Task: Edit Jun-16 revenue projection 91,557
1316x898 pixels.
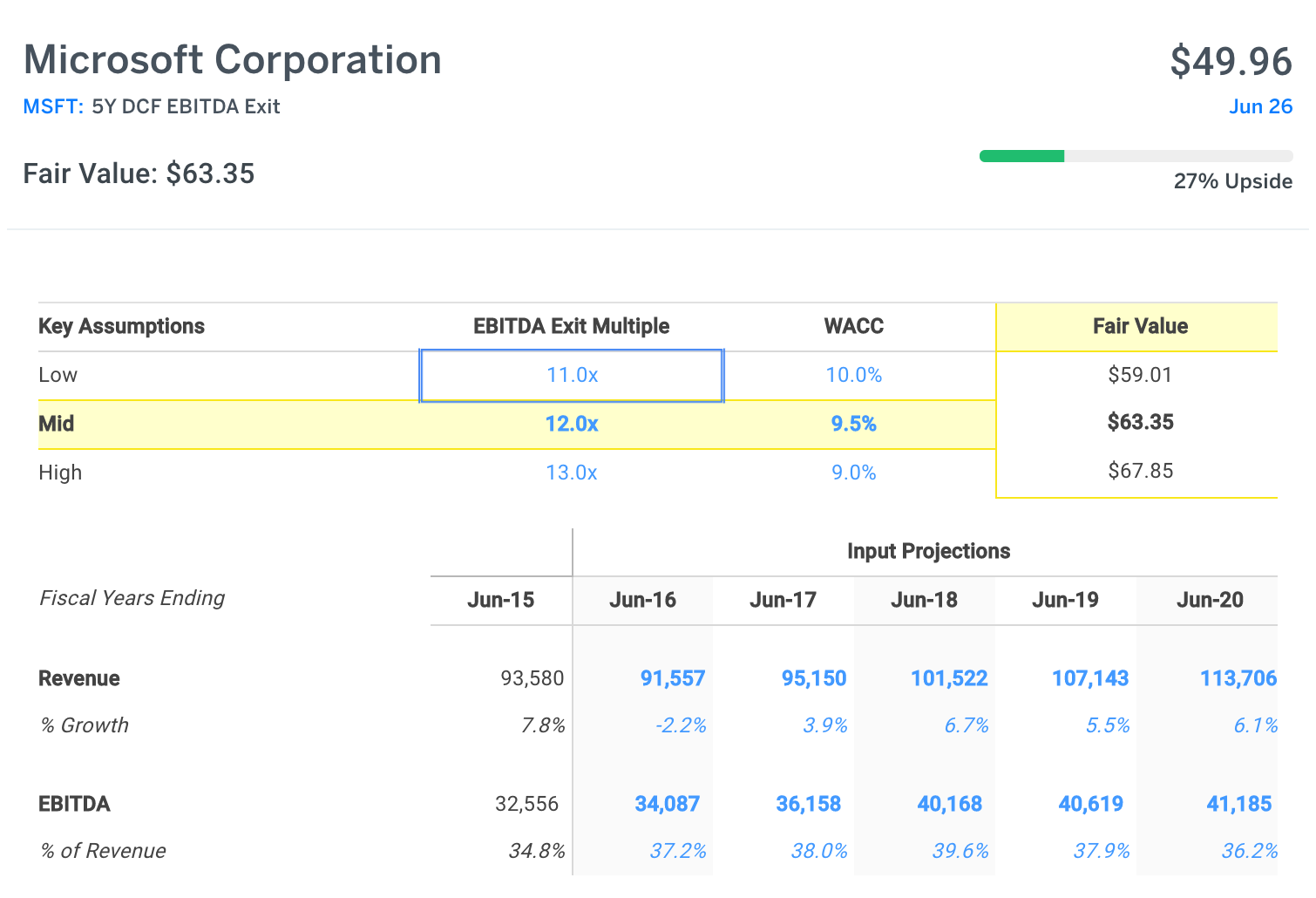Action: click(673, 679)
